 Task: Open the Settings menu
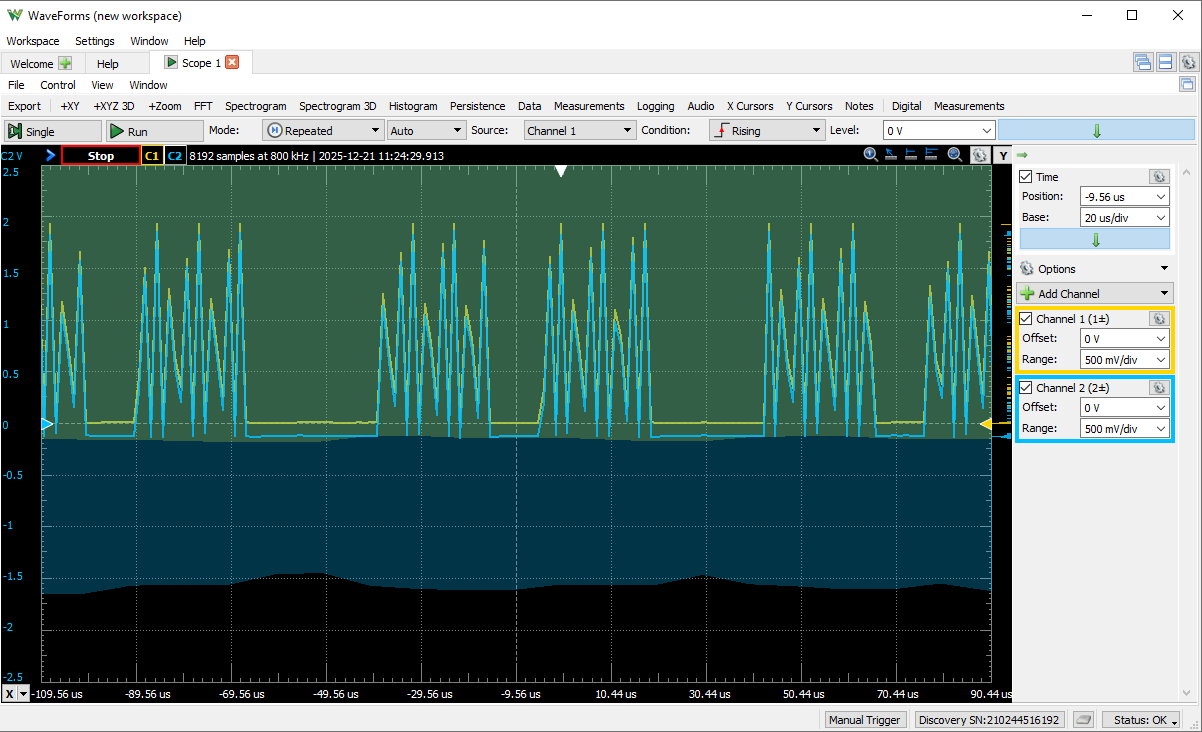coord(95,41)
